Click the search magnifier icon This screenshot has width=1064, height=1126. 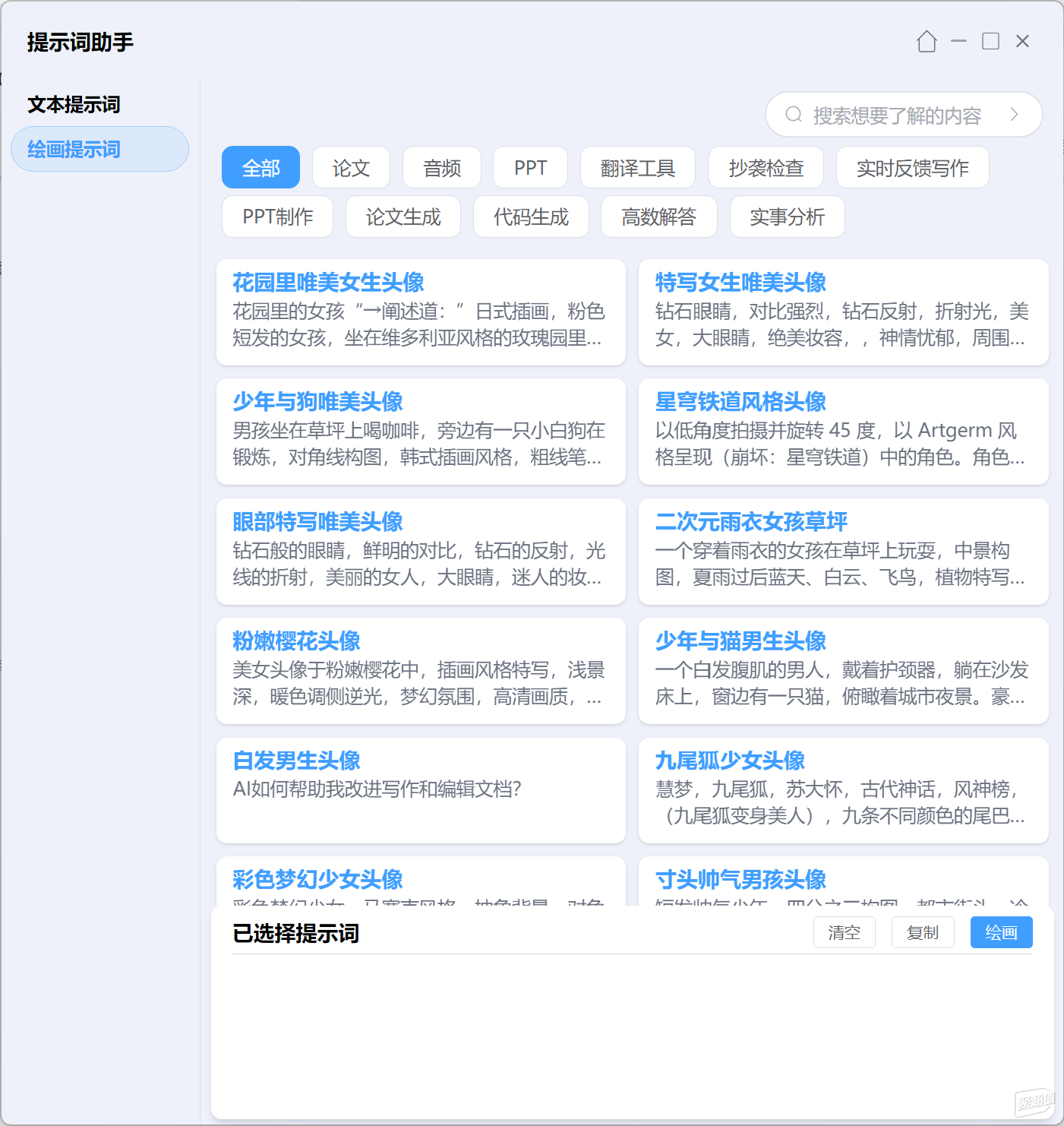[794, 115]
